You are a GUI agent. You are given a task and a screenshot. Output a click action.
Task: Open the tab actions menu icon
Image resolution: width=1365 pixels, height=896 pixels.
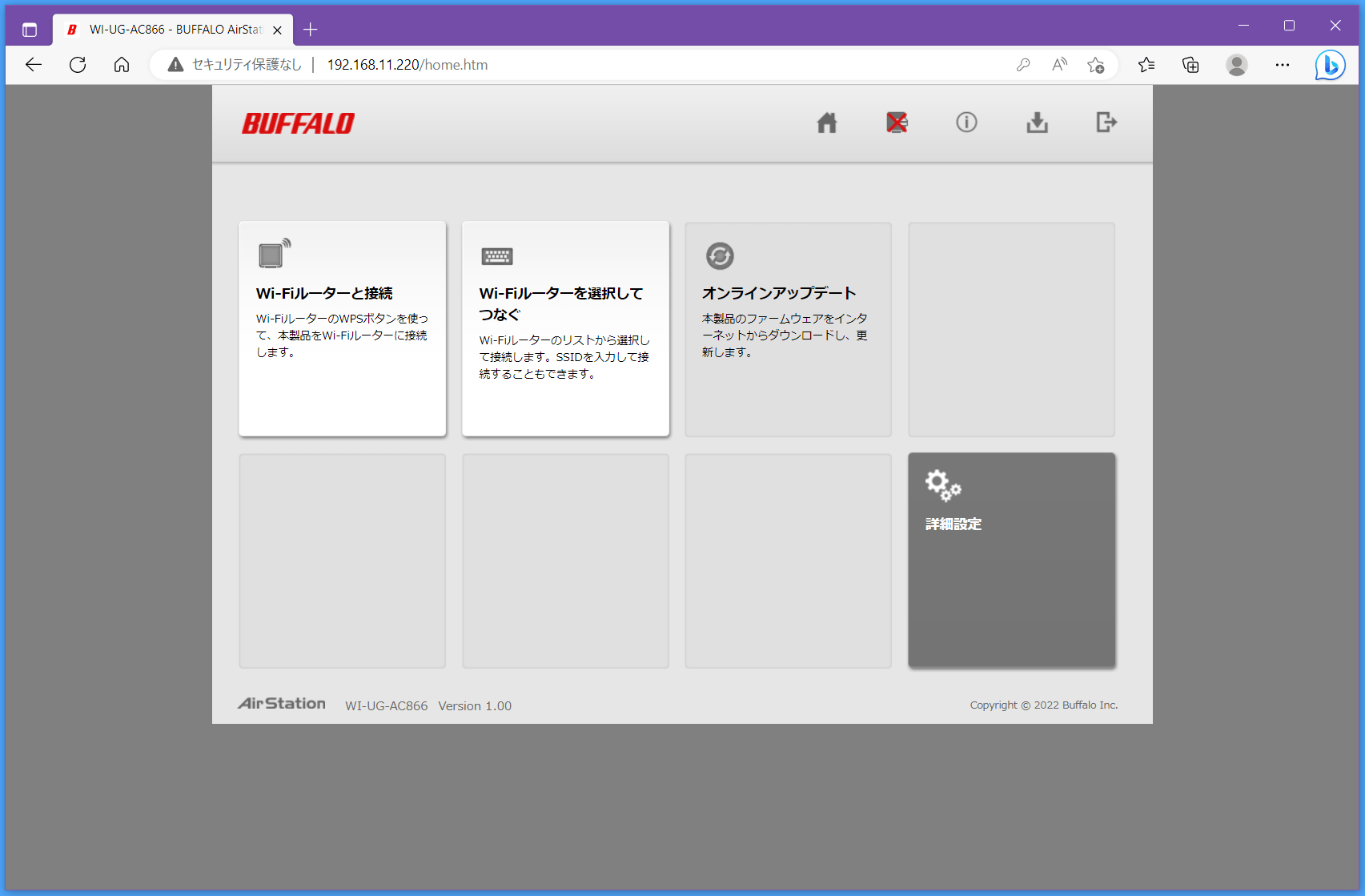30,30
